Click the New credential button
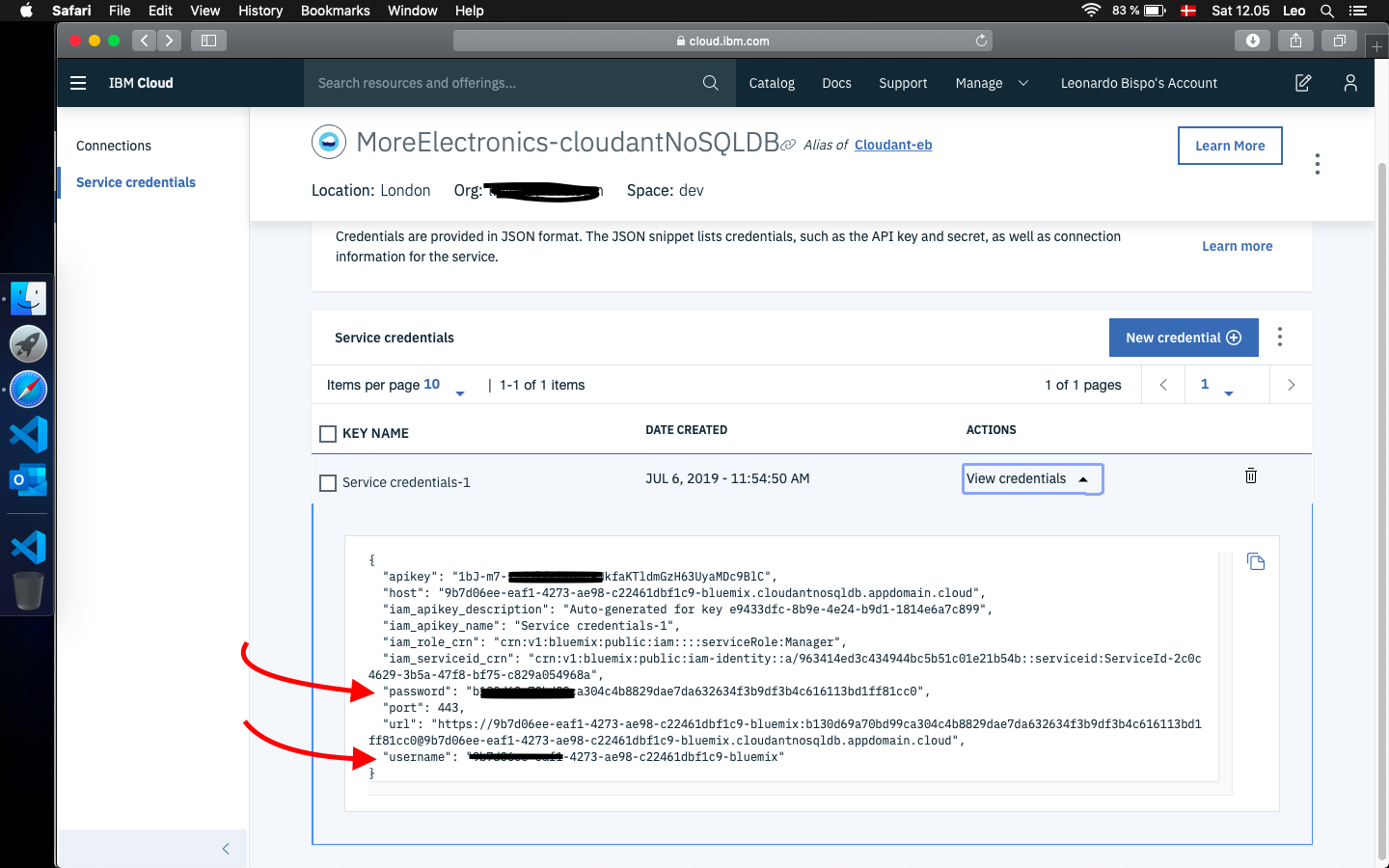1389x868 pixels. tap(1184, 338)
